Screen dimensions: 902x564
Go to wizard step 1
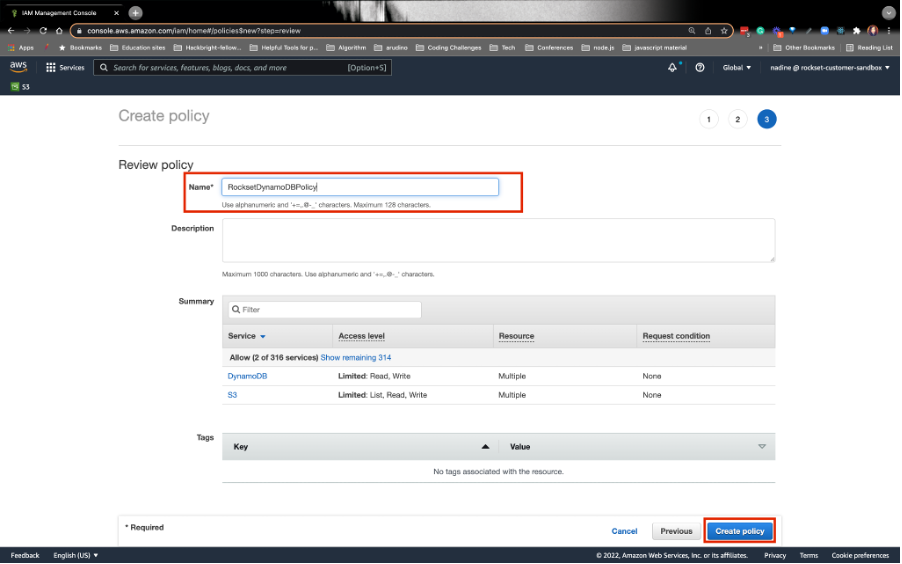point(709,119)
